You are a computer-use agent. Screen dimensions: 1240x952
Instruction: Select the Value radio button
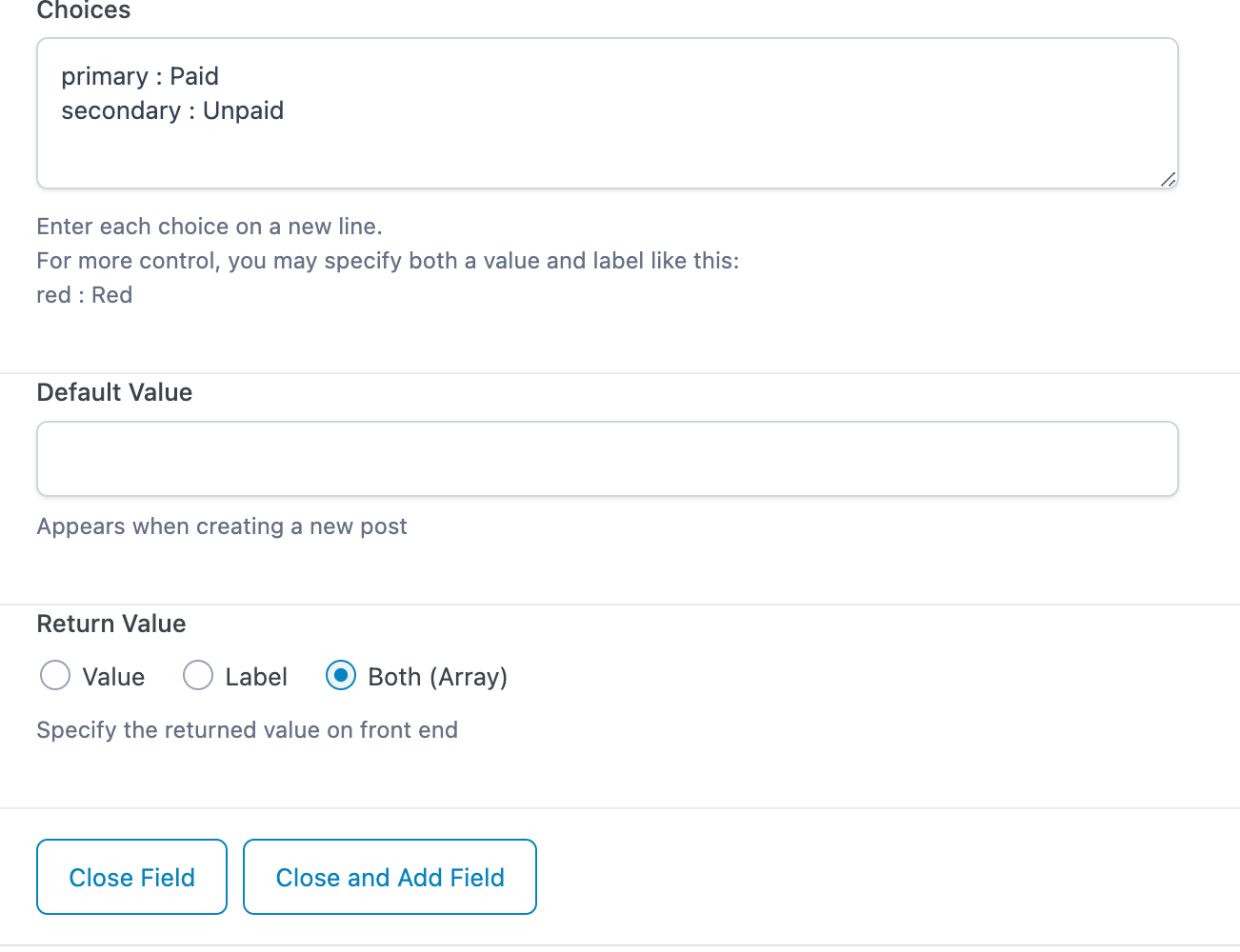pyautogui.click(x=55, y=676)
